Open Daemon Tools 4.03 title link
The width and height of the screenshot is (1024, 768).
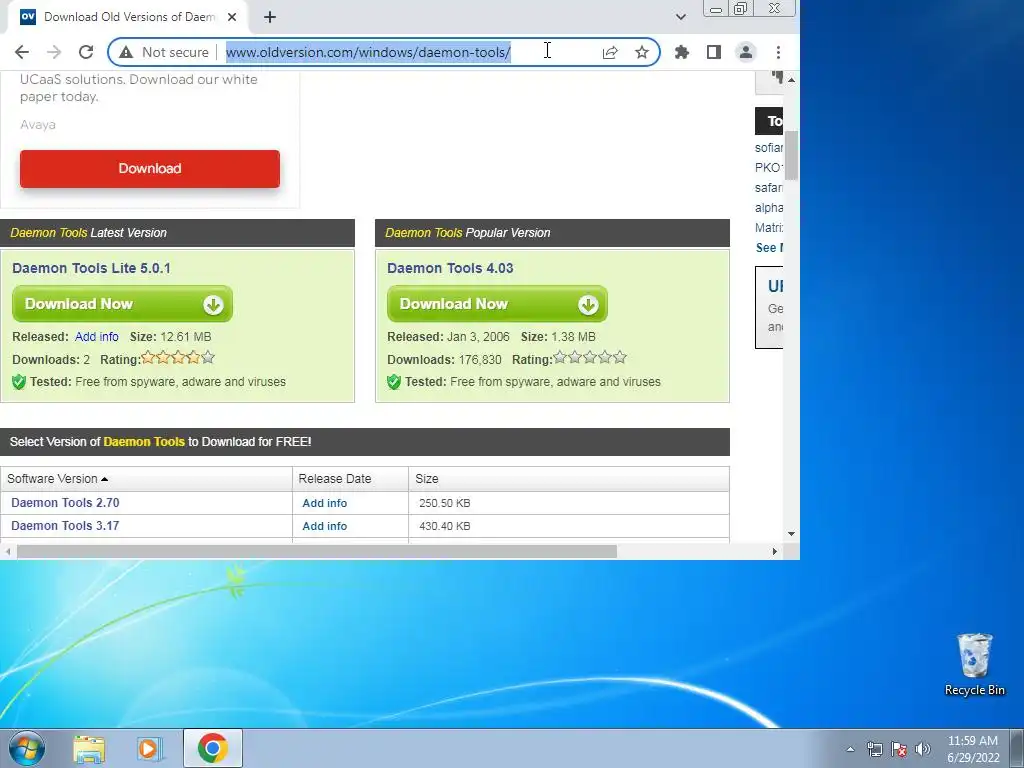click(450, 268)
